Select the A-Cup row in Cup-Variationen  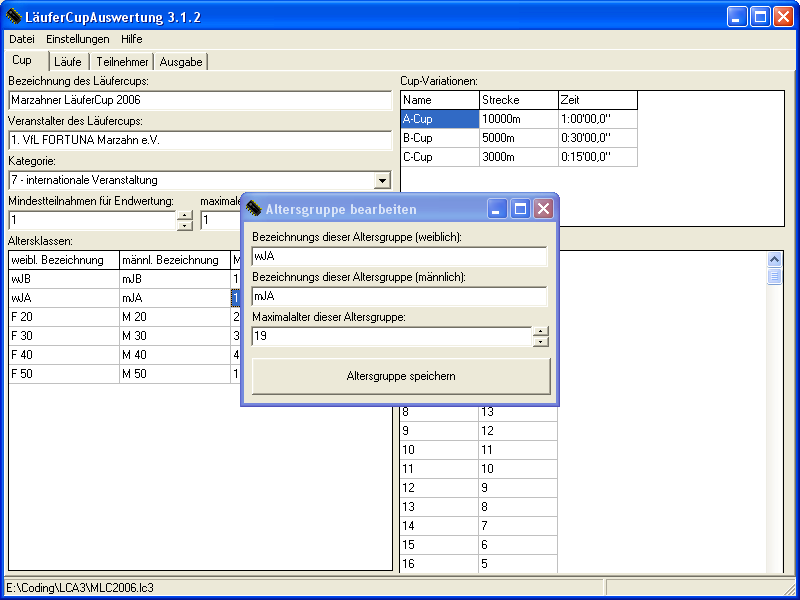[x=440, y=119]
